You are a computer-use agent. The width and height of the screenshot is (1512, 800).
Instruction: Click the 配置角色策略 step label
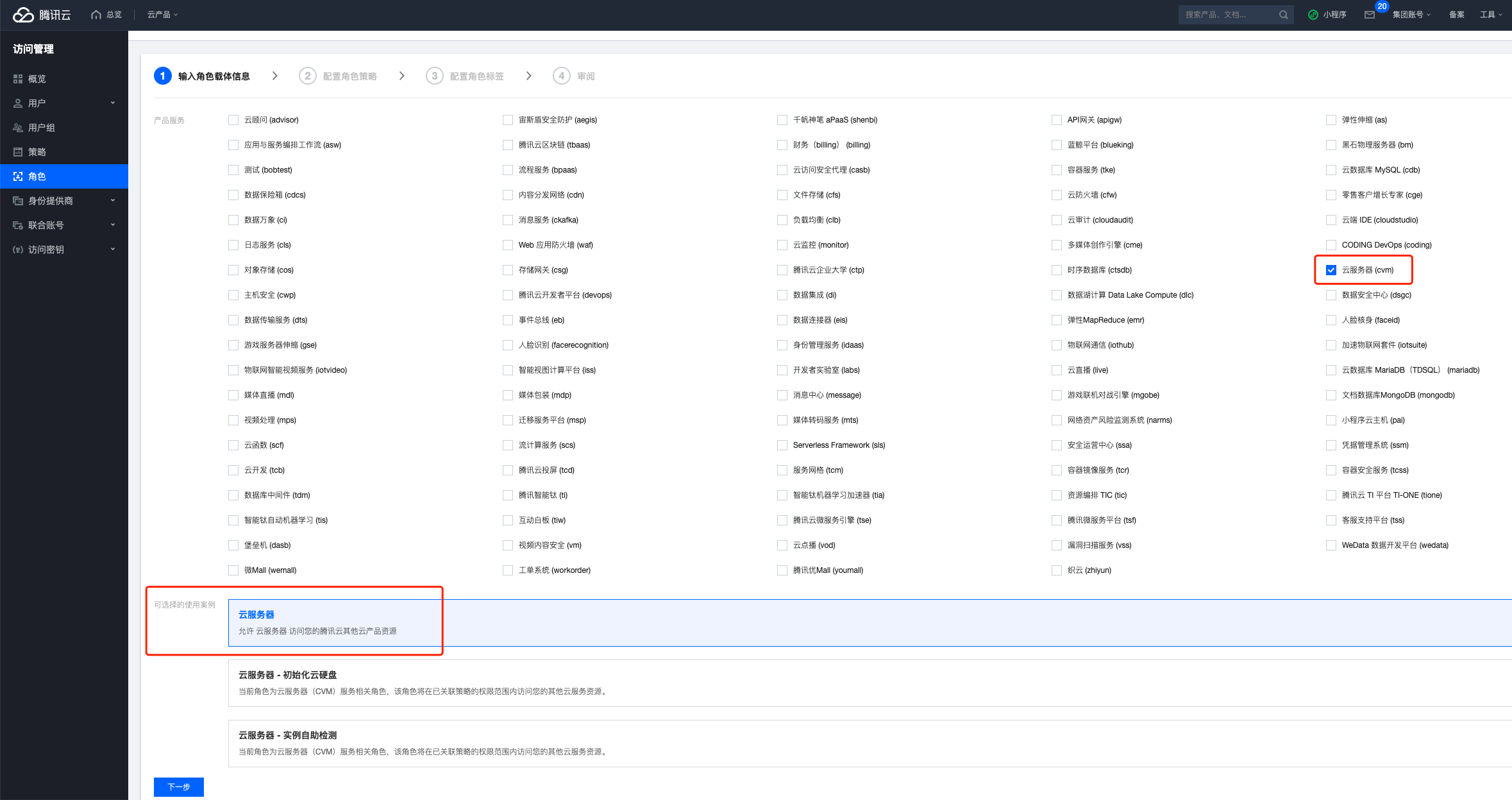349,76
